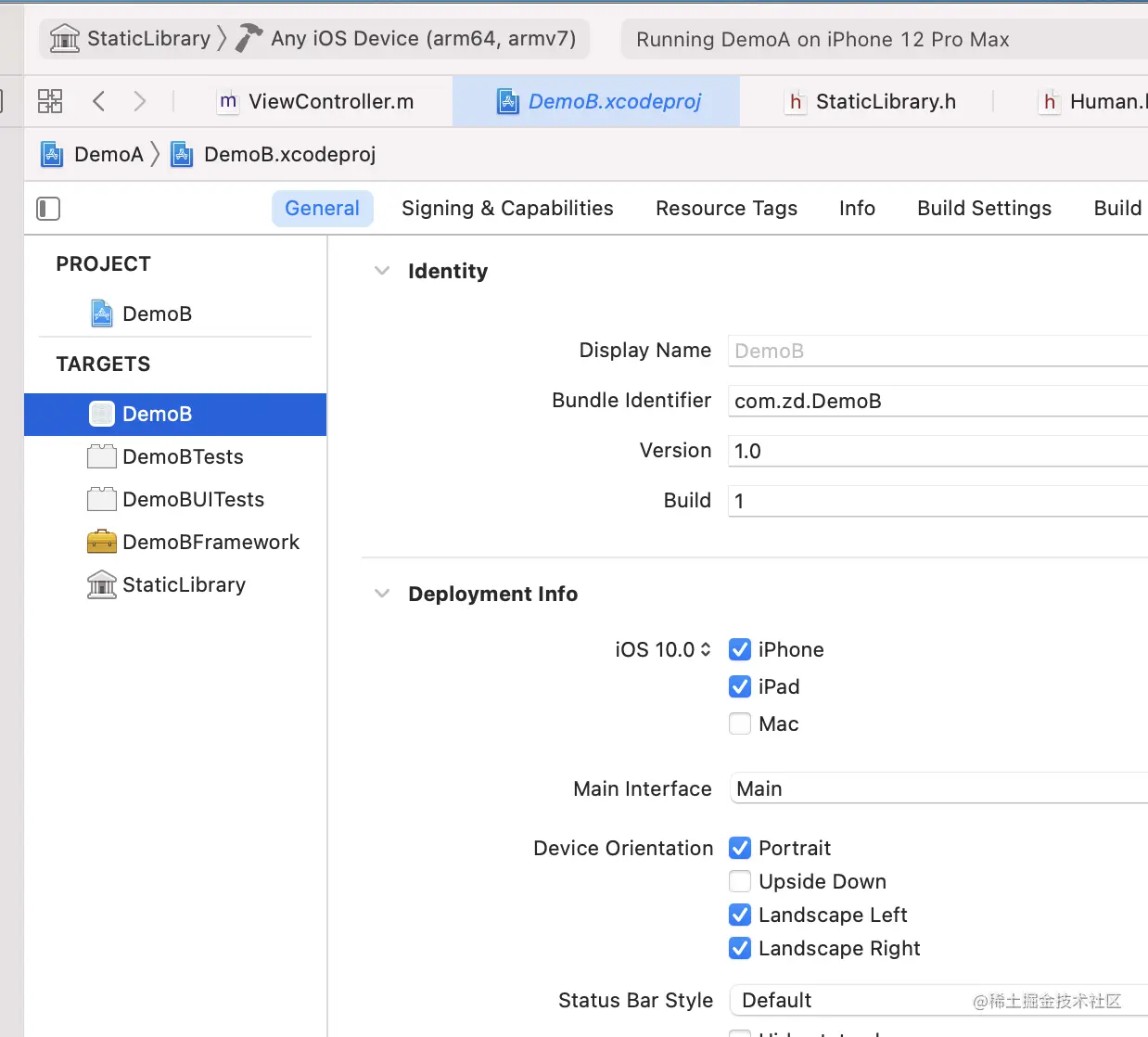Select the DemoBUITests target

(175, 499)
